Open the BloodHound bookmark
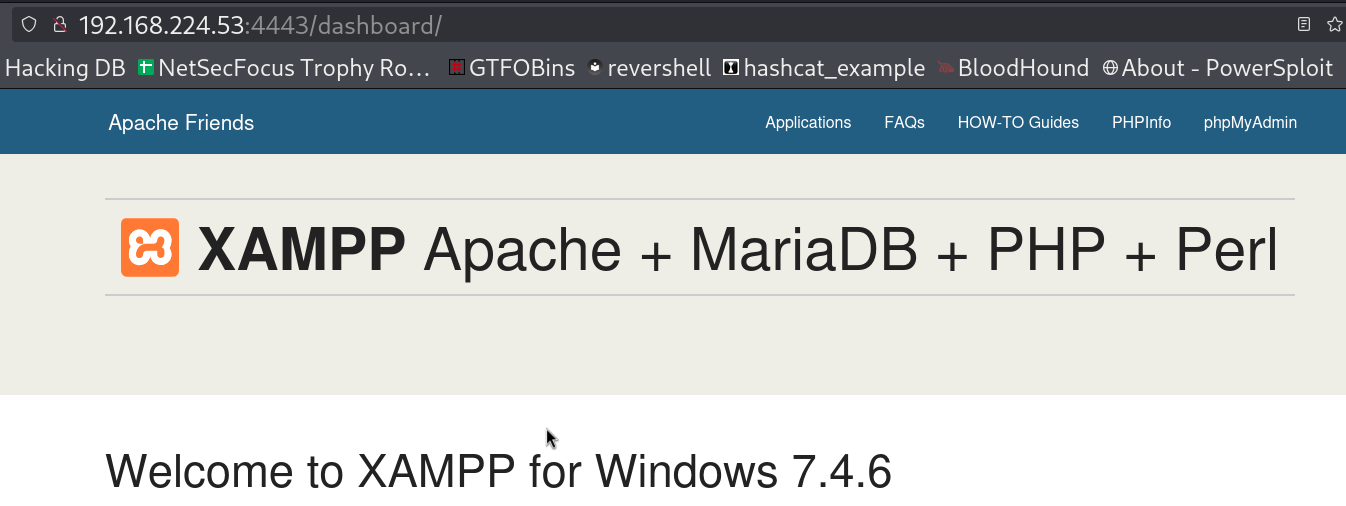 1013,68
